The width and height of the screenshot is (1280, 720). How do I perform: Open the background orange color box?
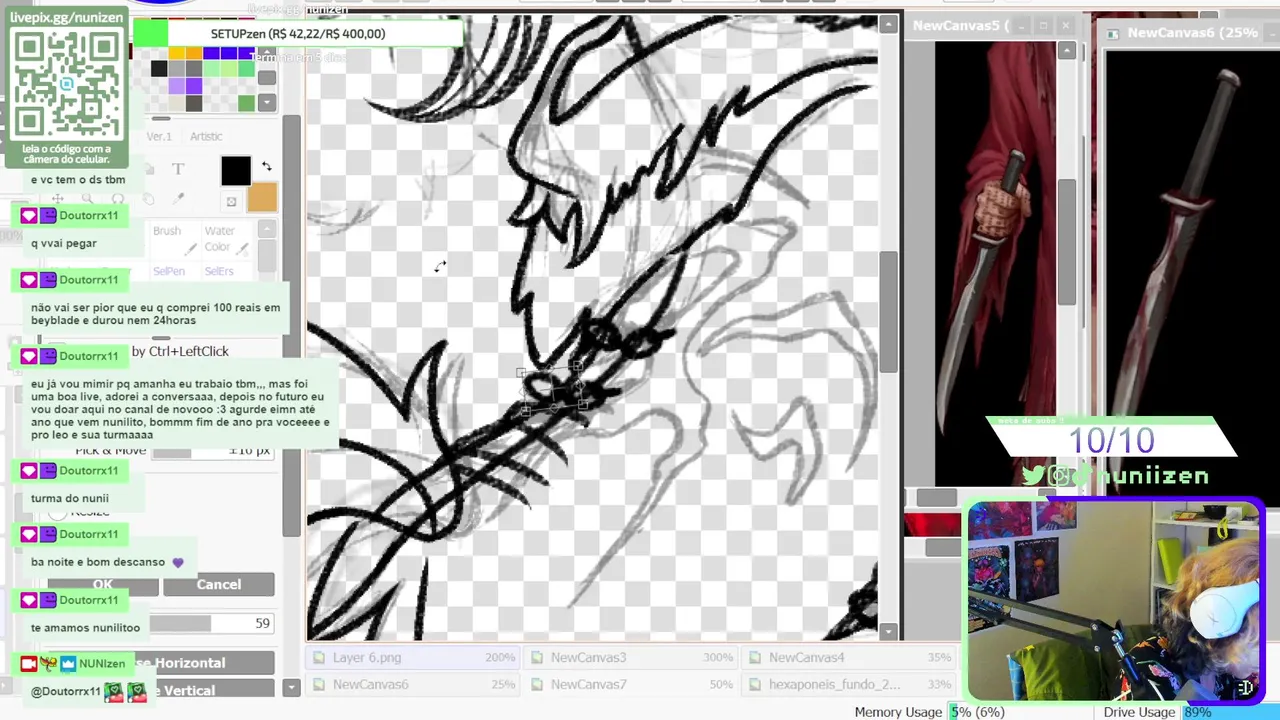pyautogui.click(x=261, y=197)
